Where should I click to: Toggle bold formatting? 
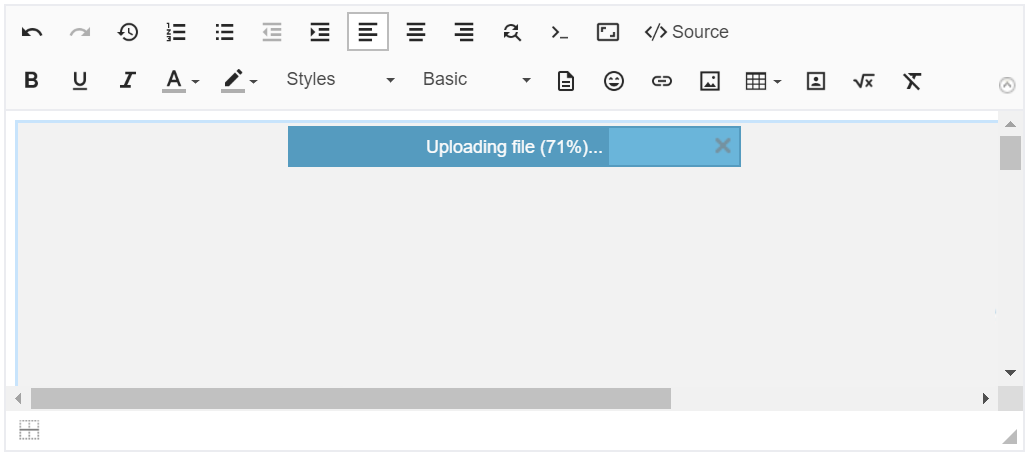32,80
